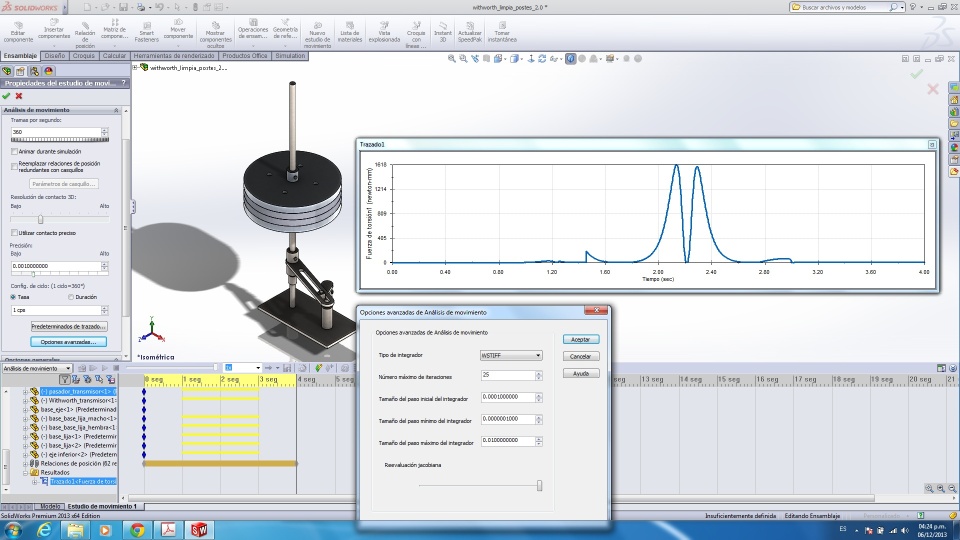Click Opciones avanzadas button
The width and height of the screenshot is (960, 540).
click(69, 342)
